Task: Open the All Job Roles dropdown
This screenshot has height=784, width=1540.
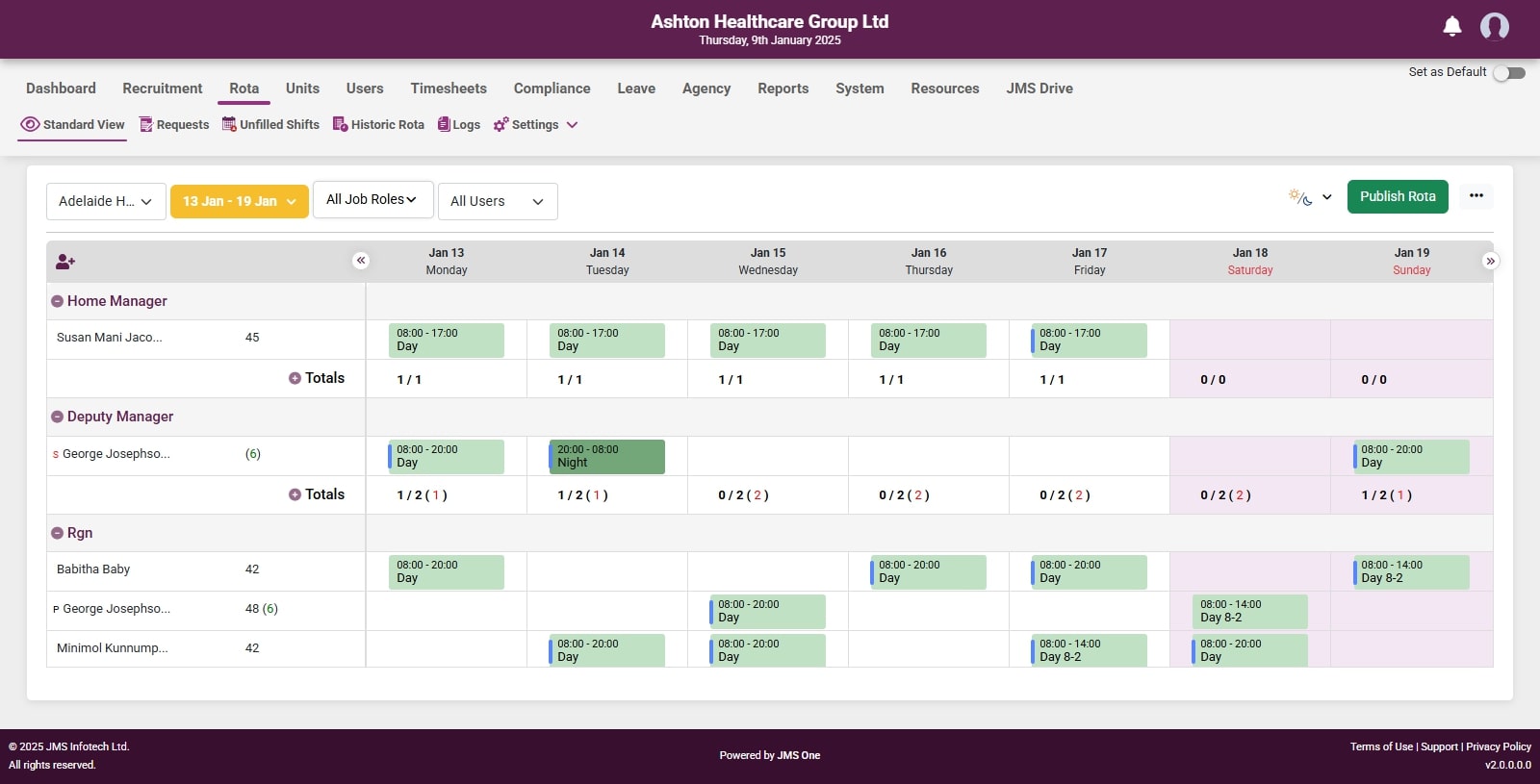Action: 372,200
